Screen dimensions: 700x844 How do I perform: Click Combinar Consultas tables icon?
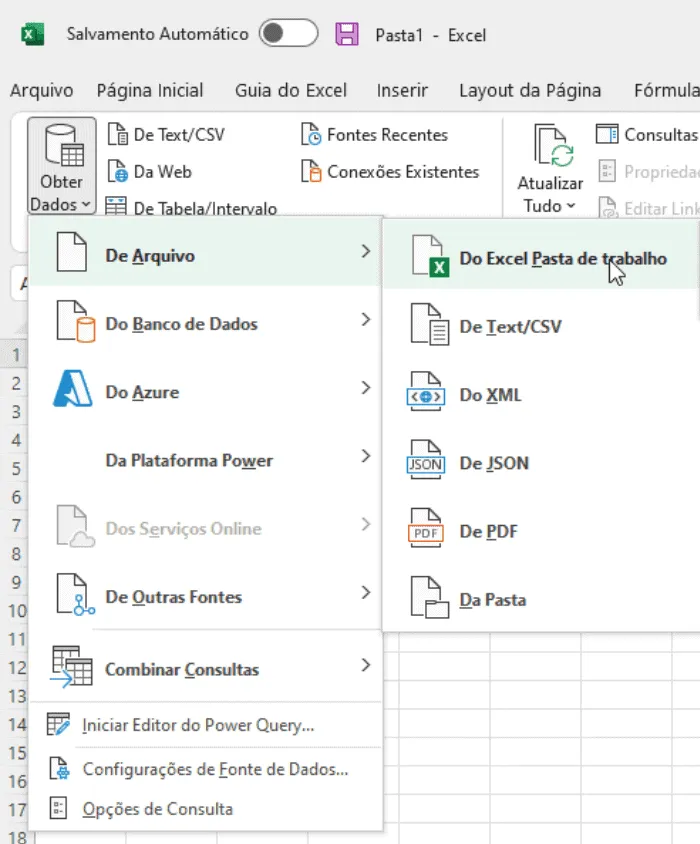[x=71, y=667]
